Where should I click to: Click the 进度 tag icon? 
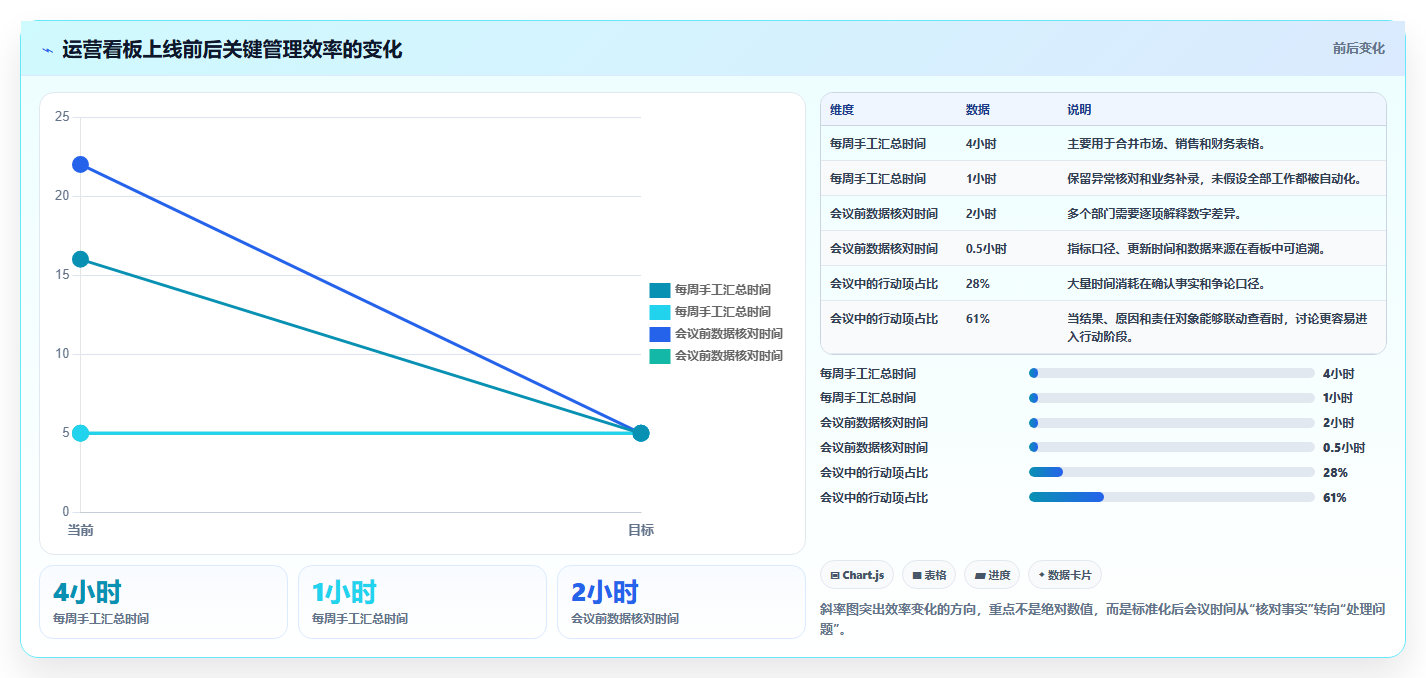(980, 575)
